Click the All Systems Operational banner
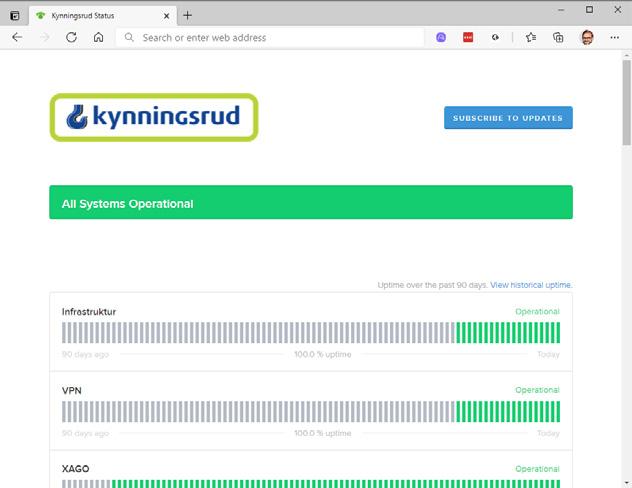Image resolution: width=632 pixels, height=488 pixels. point(311,202)
